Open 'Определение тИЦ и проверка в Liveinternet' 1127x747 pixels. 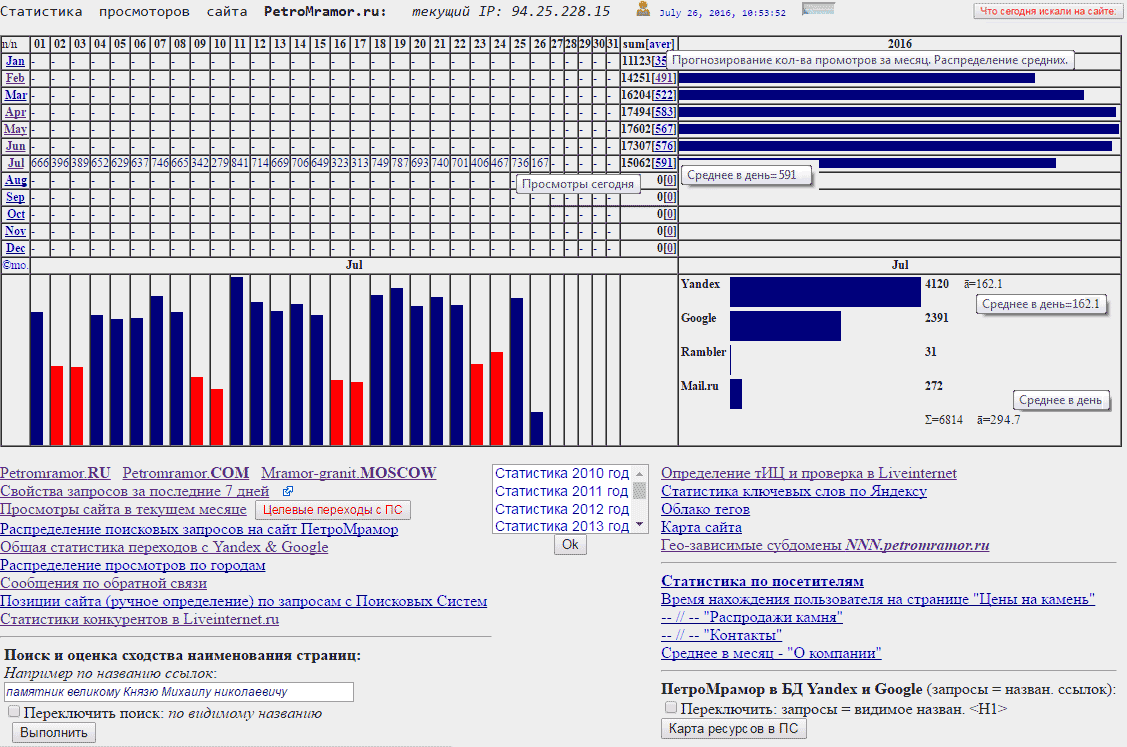[x=809, y=473]
